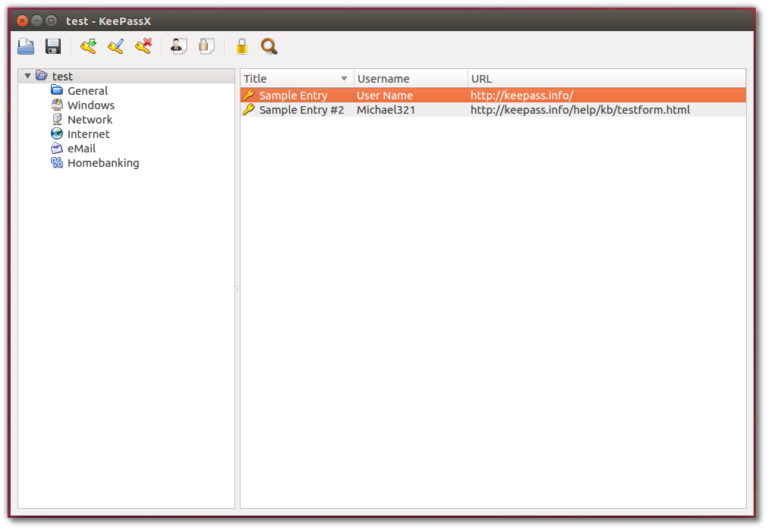768x530 pixels.
Task: Click http://keepass.info/ URL cell
Action: [522, 96]
